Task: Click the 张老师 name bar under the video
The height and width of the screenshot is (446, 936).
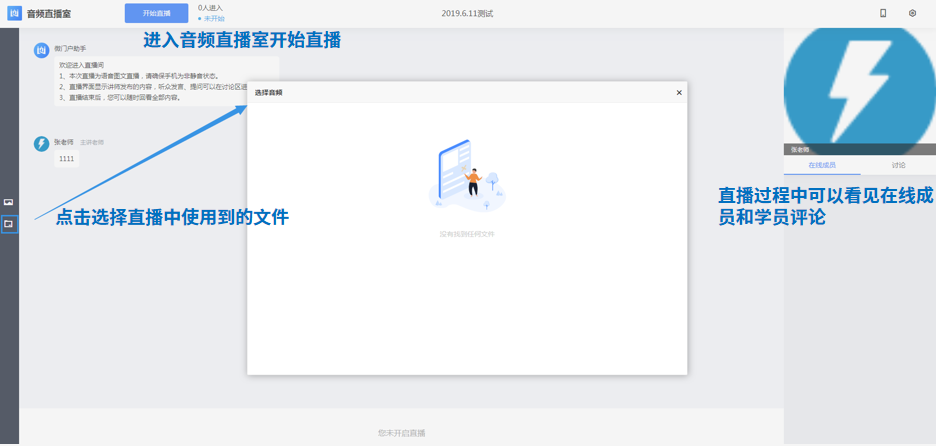Action: point(860,150)
